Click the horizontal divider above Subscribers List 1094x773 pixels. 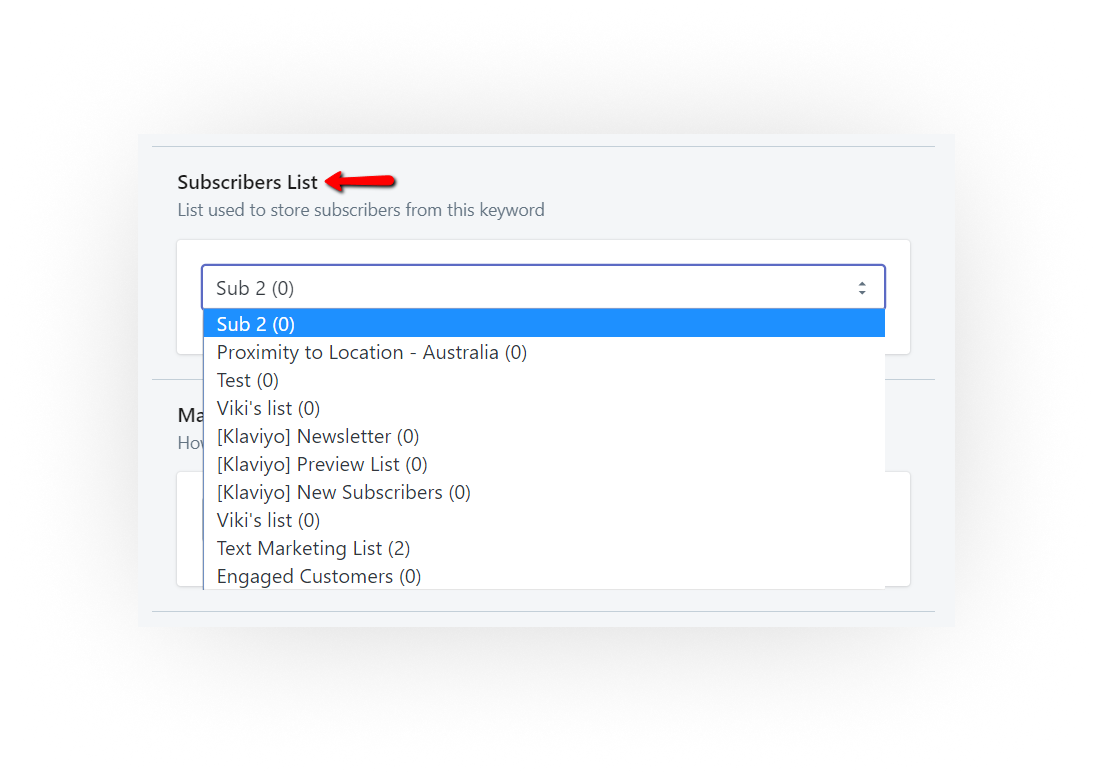[x=544, y=147]
